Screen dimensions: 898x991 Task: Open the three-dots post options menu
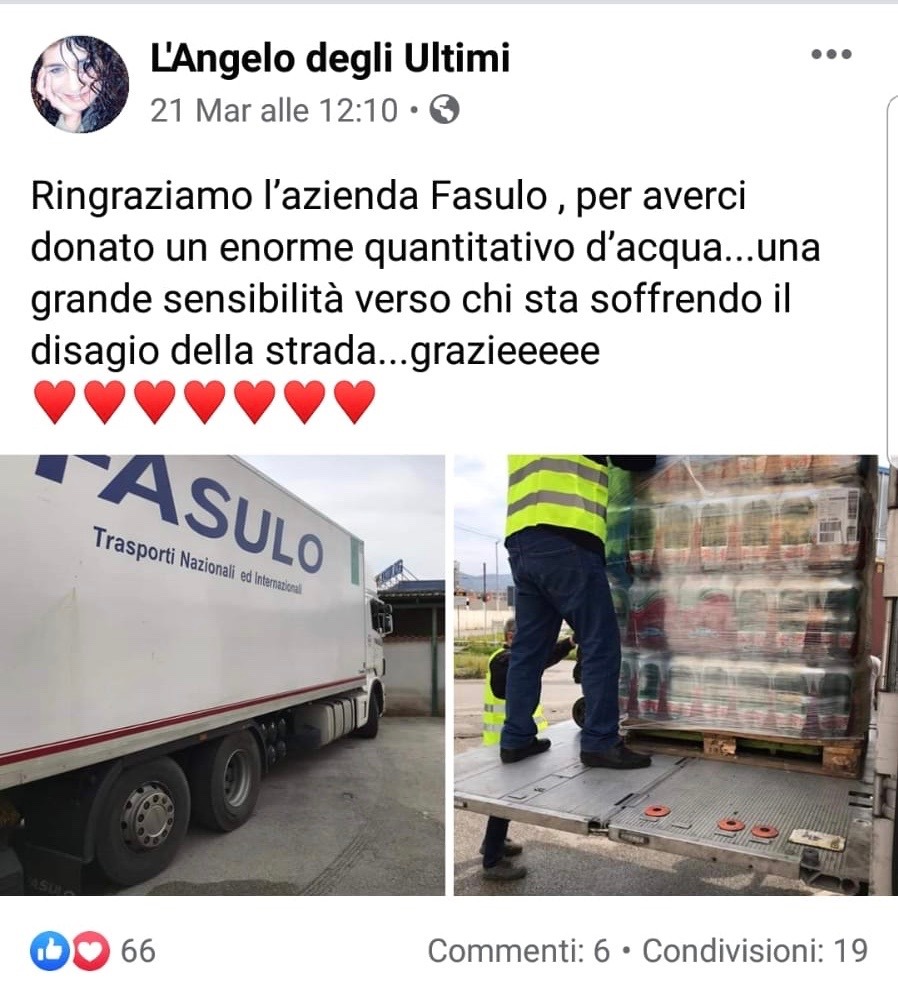[x=831, y=54]
